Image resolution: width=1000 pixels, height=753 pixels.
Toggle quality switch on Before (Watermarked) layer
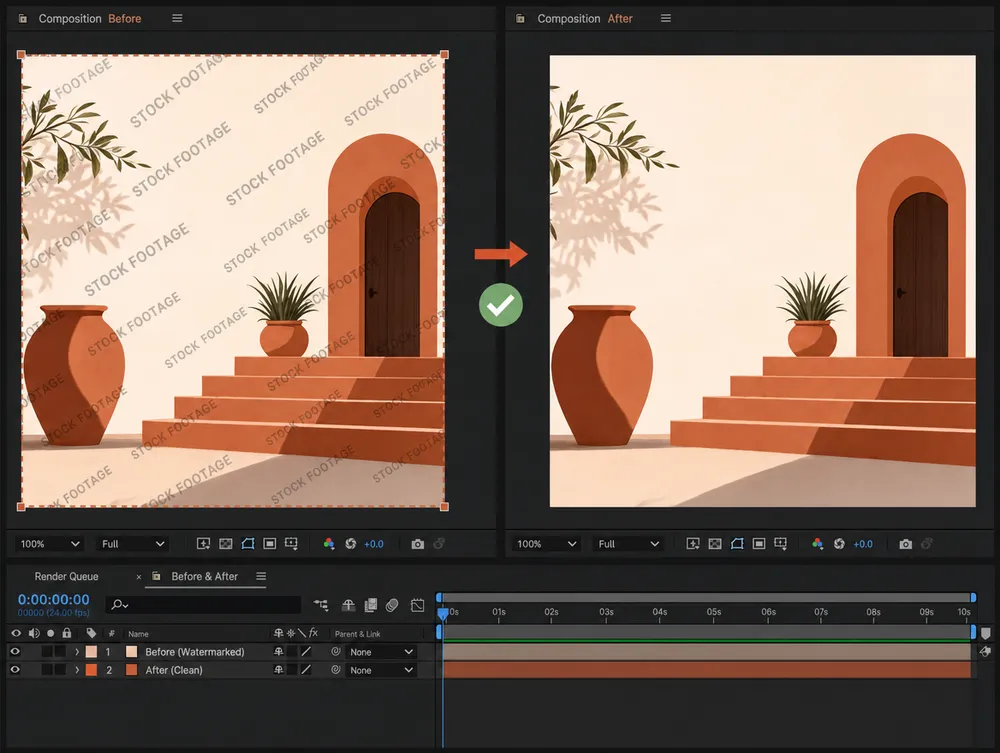306,652
